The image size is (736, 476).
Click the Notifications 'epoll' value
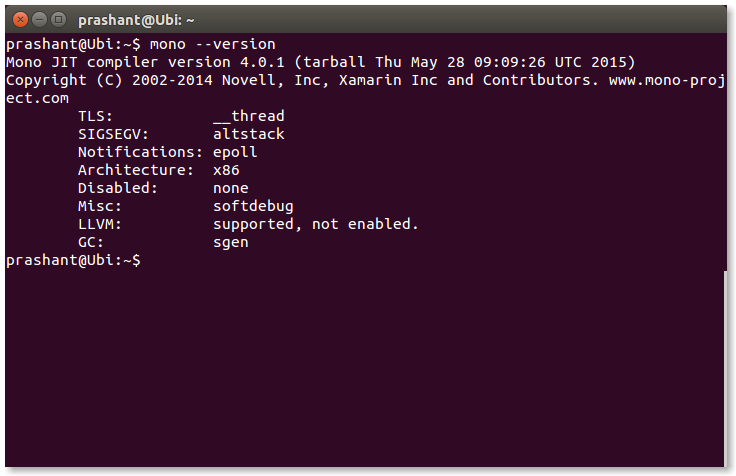click(x=235, y=152)
